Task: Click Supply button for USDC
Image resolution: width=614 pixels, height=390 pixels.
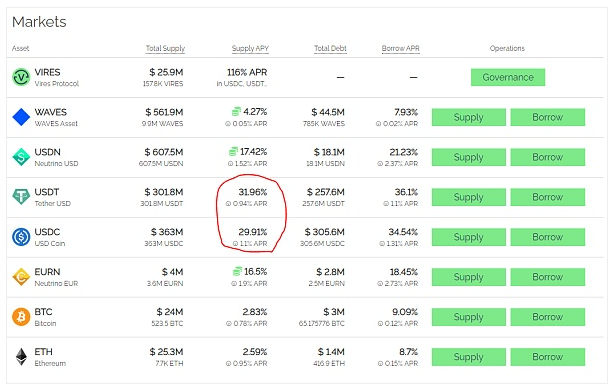Action: 469,237
